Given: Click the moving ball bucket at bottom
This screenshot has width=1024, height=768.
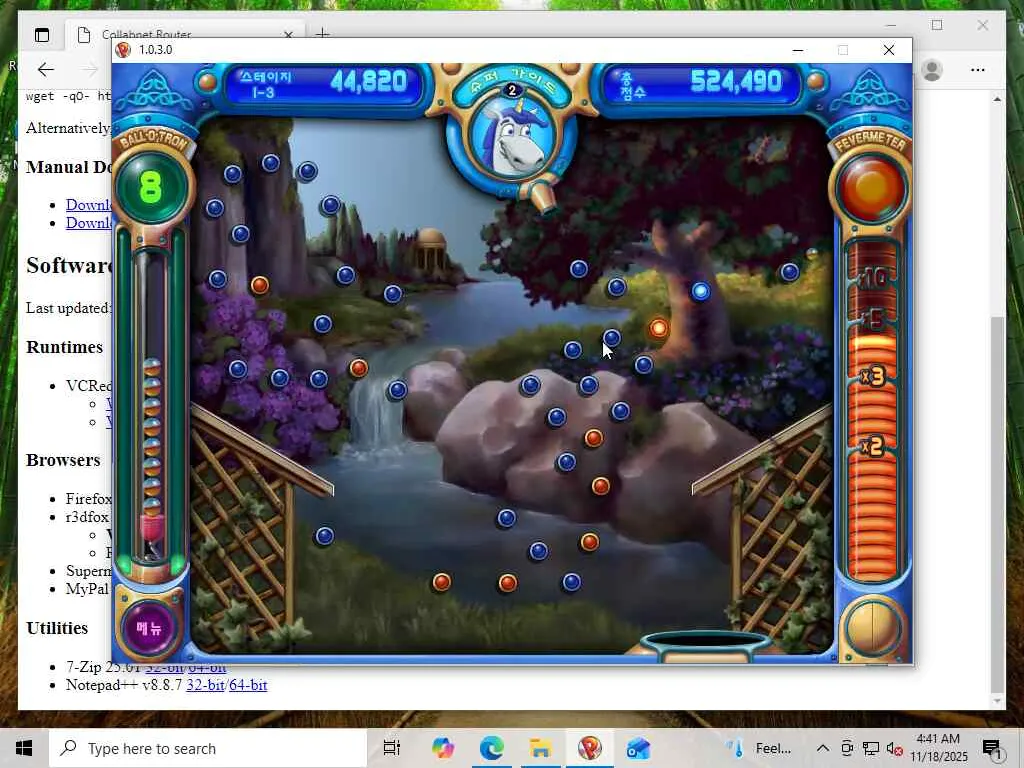Looking at the screenshot, I should point(705,645).
